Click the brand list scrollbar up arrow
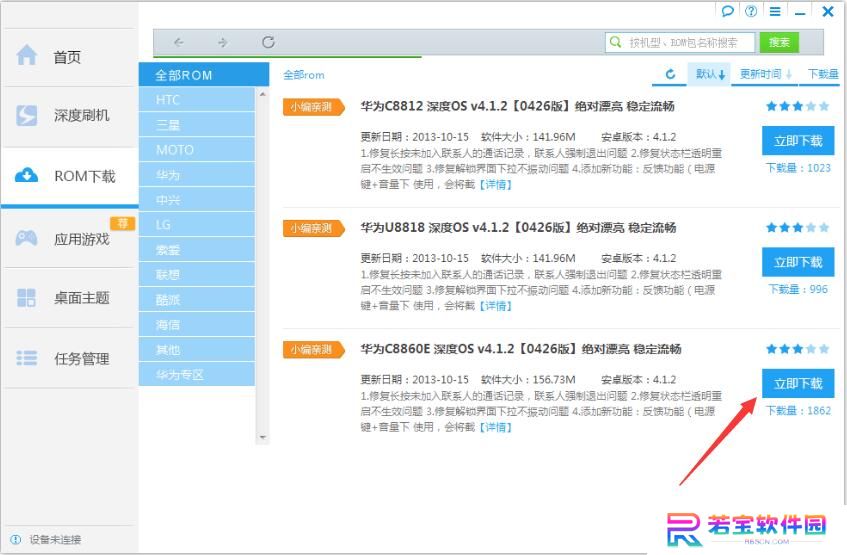This screenshot has width=847, height=555. (x=263, y=95)
